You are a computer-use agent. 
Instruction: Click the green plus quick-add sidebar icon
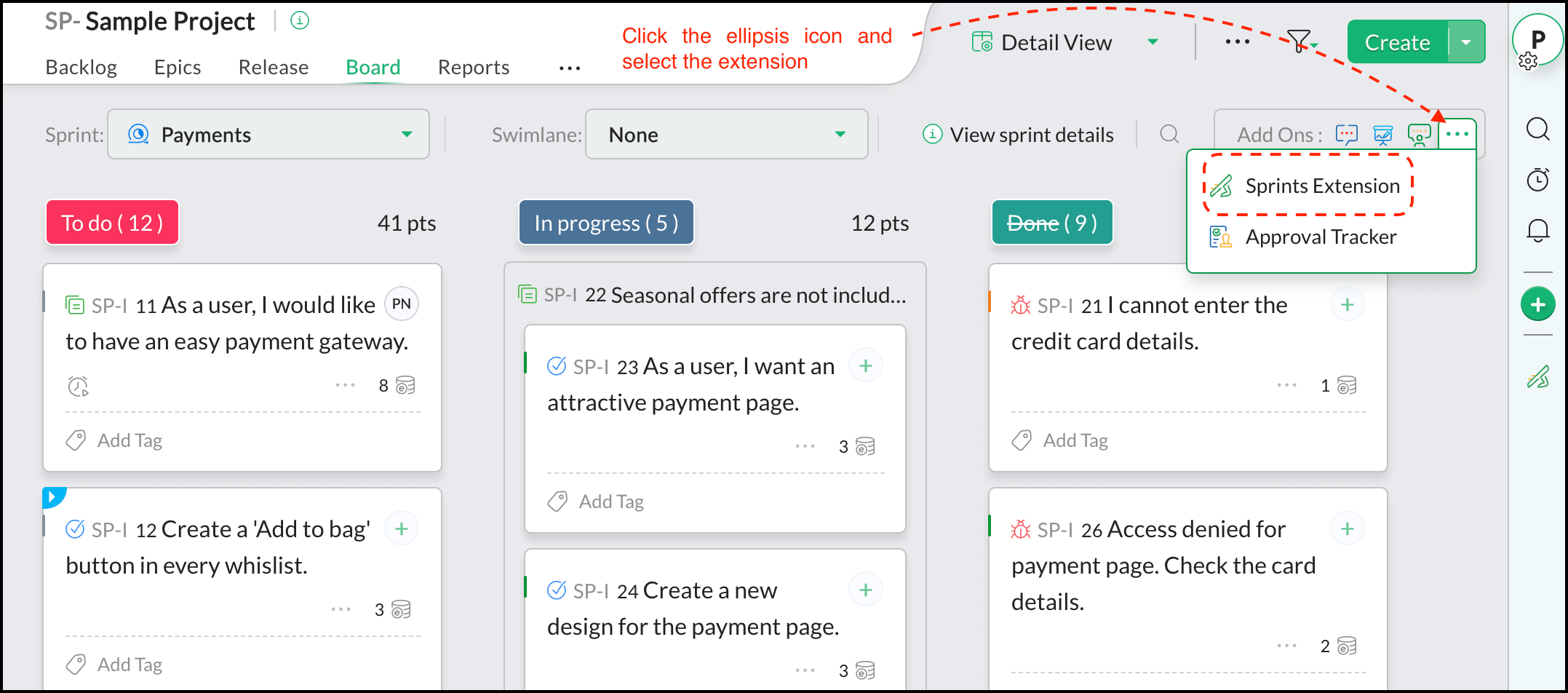point(1537,304)
